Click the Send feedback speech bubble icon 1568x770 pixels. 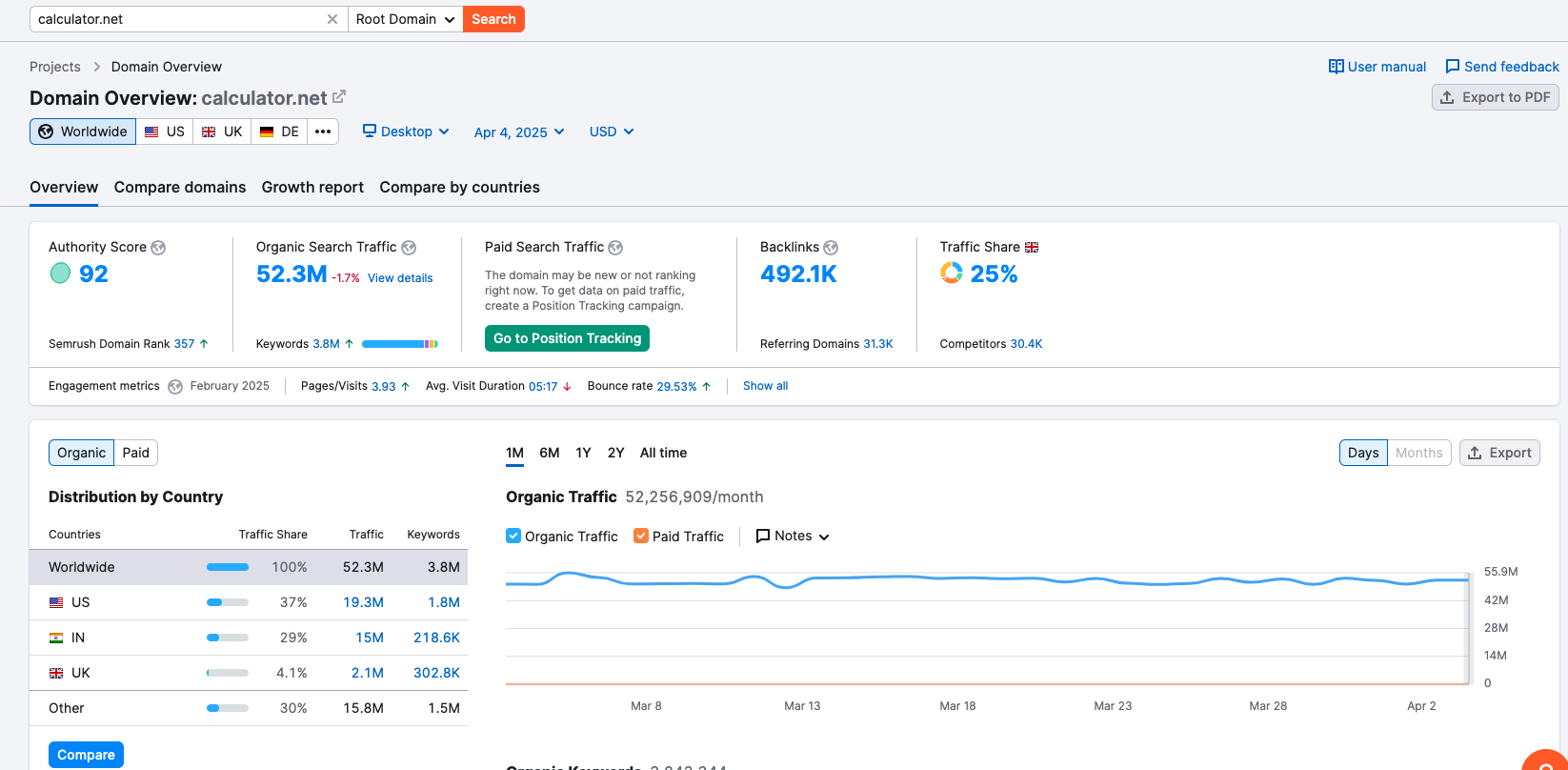click(1453, 67)
